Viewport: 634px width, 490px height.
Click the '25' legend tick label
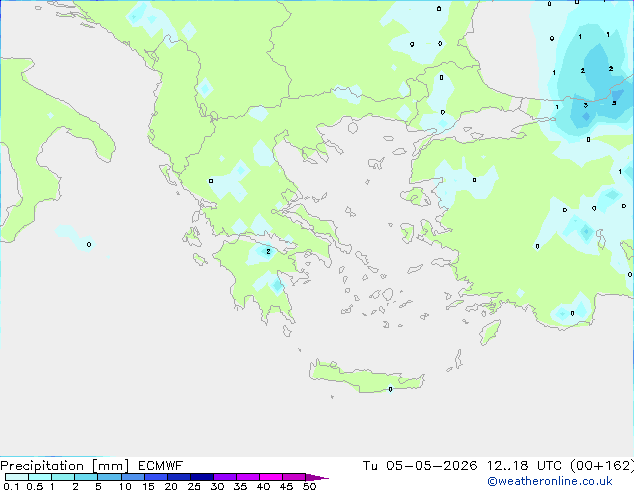tap(194, 486)
